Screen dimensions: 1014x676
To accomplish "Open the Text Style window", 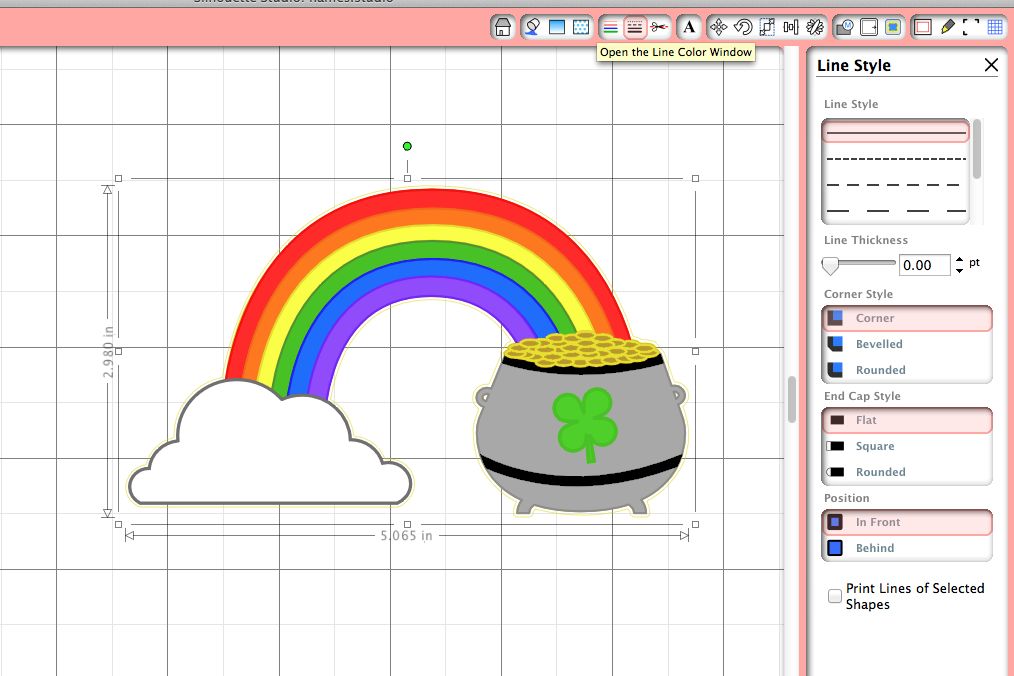I will [689, 27].
